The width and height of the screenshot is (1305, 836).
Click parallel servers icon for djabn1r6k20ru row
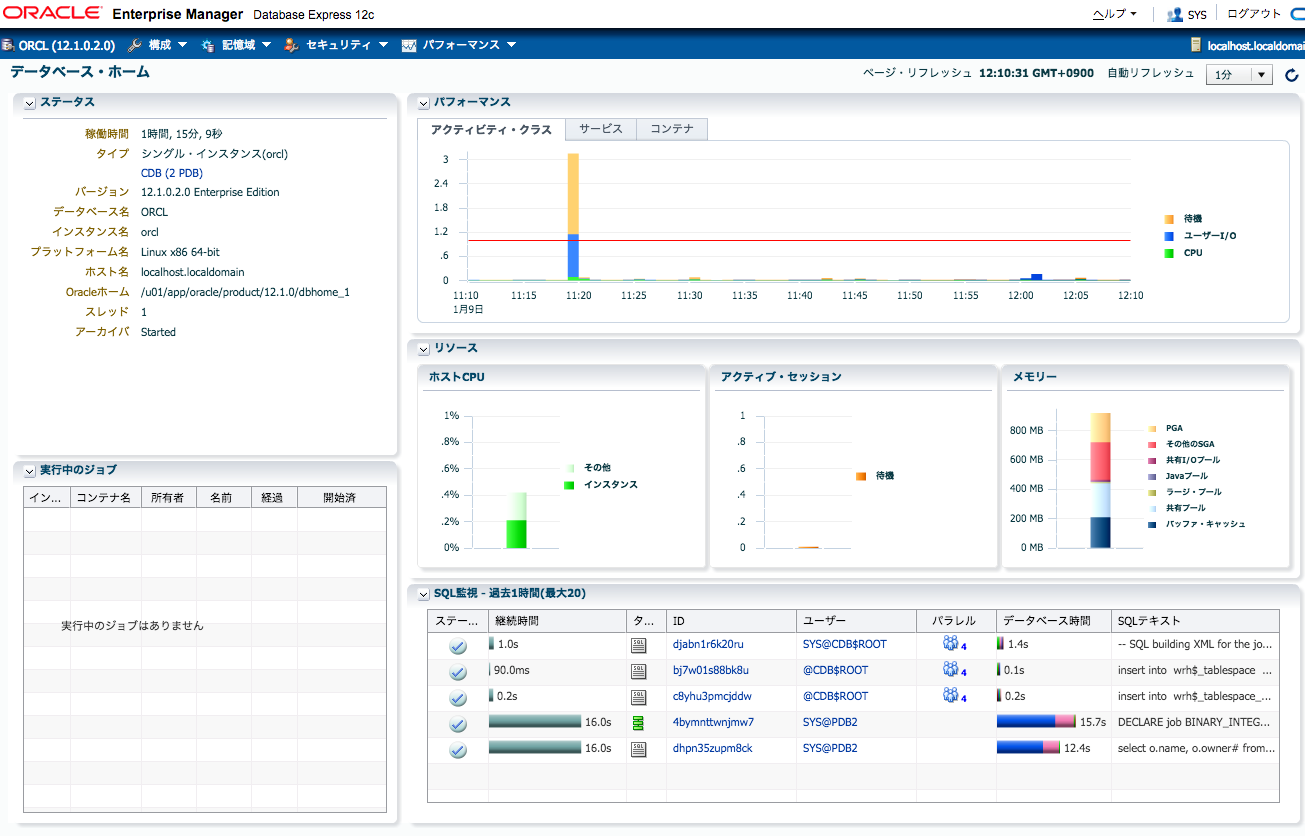tap(951, 643)
